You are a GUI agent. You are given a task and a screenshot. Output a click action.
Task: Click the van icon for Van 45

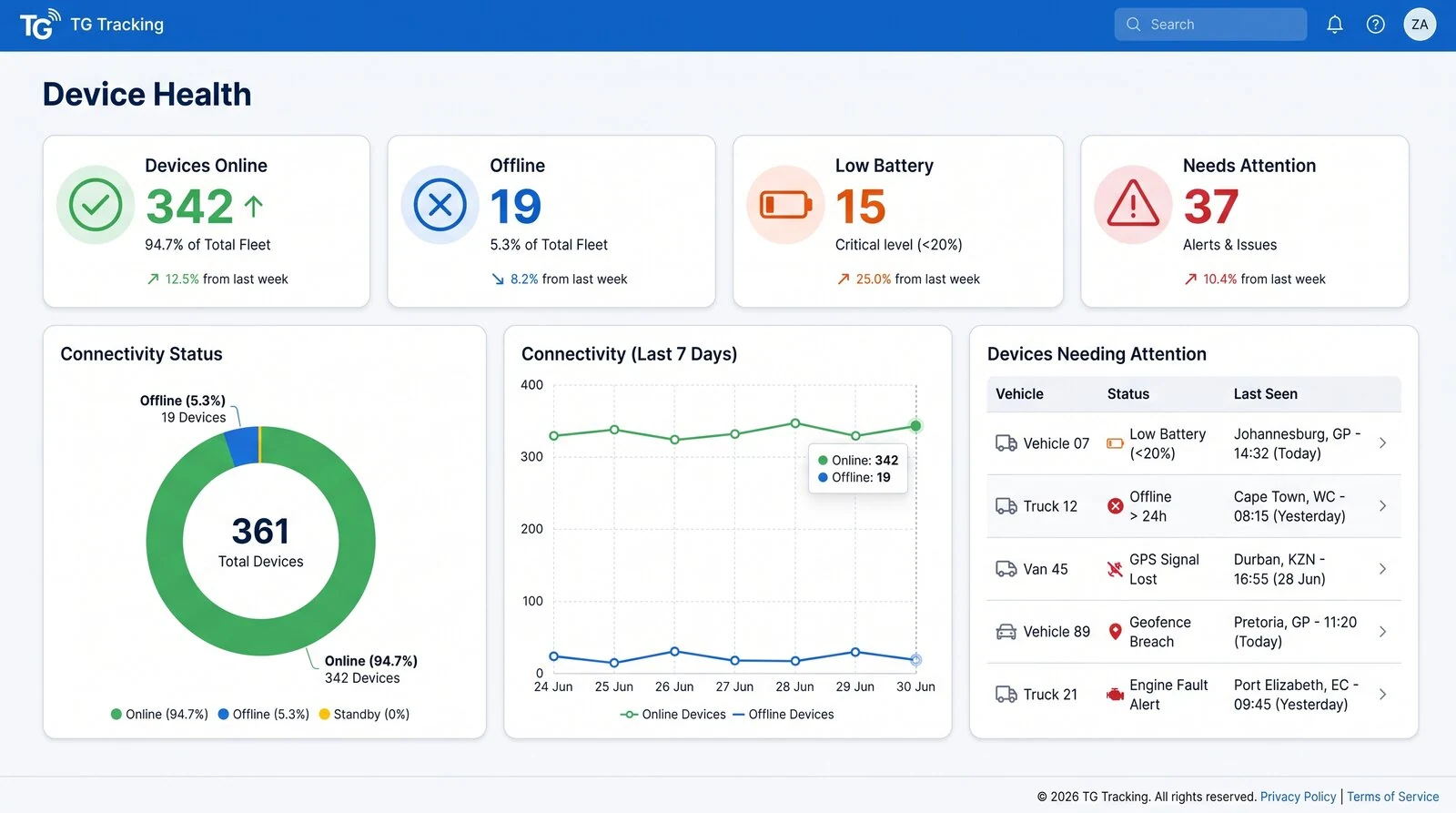[1006, 569]
